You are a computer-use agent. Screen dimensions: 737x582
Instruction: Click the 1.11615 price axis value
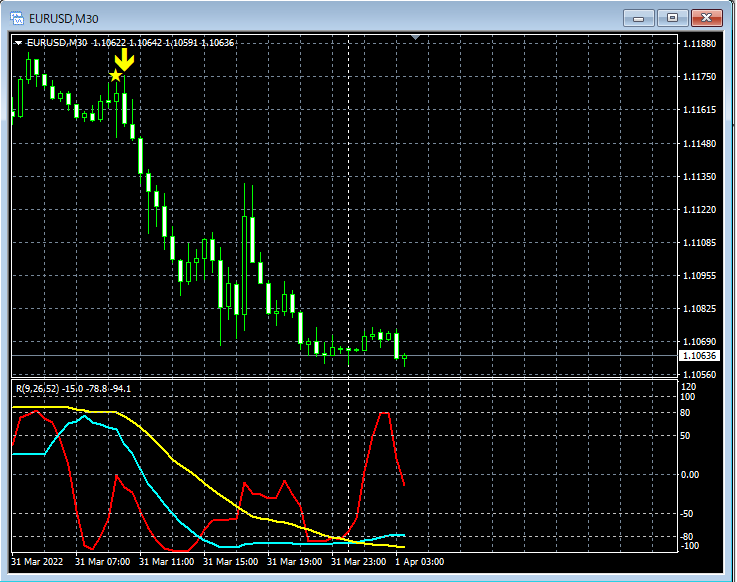(x=699, y=110)
